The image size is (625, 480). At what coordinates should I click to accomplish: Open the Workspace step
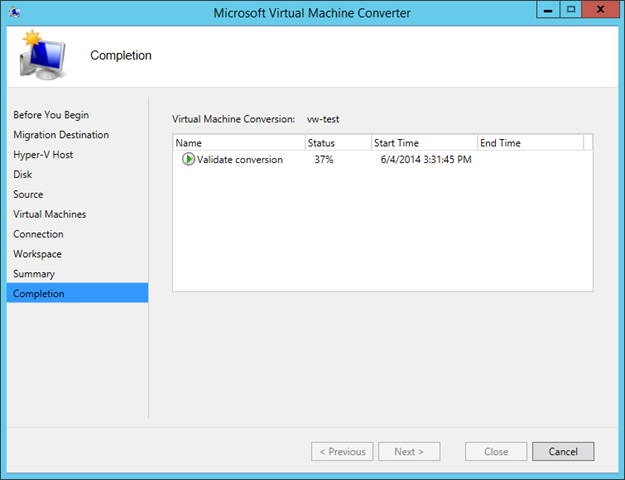pyautogui.click(x=37, y=254)
